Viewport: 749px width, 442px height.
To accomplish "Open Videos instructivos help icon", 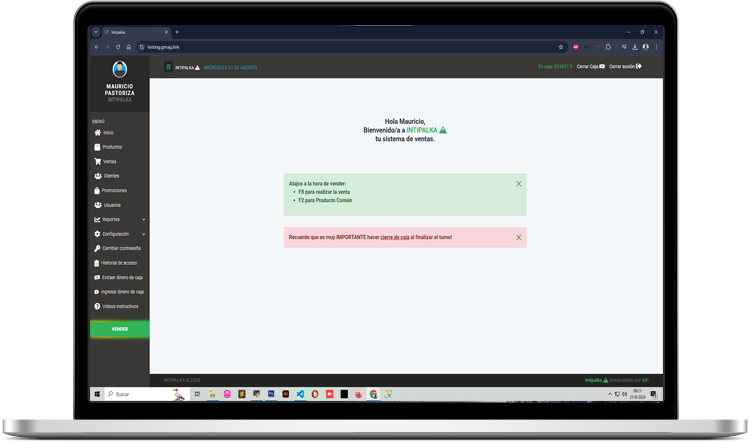I will click(x=97, y=306).
